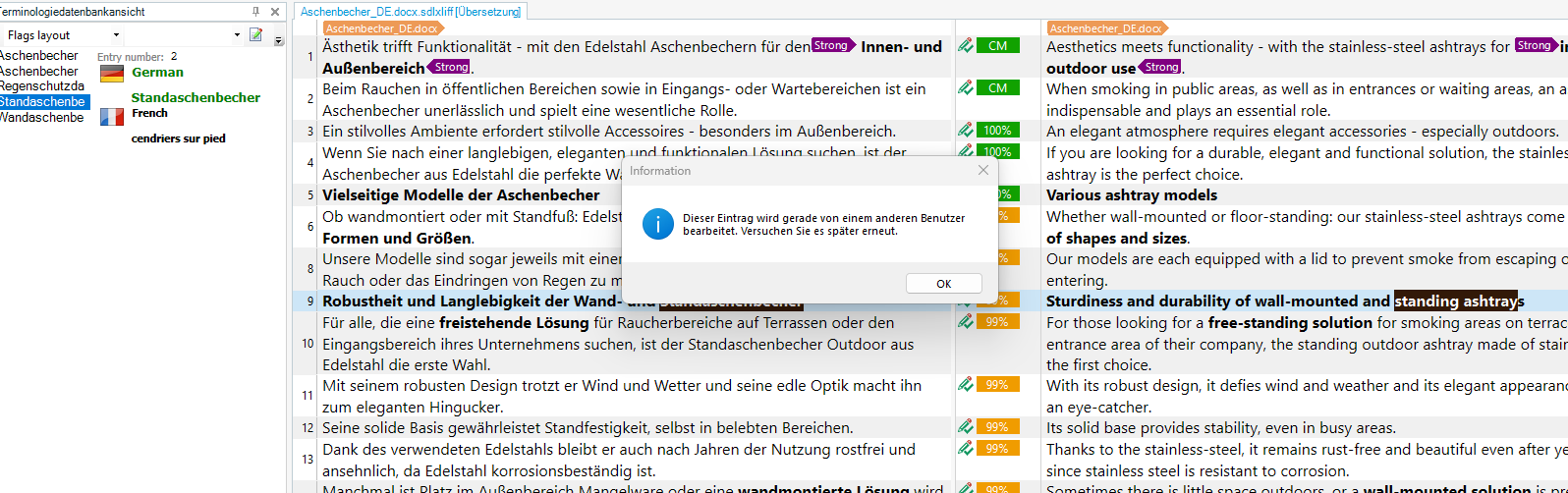Click target text 'Various ashtray models'

pos(1132,194)
